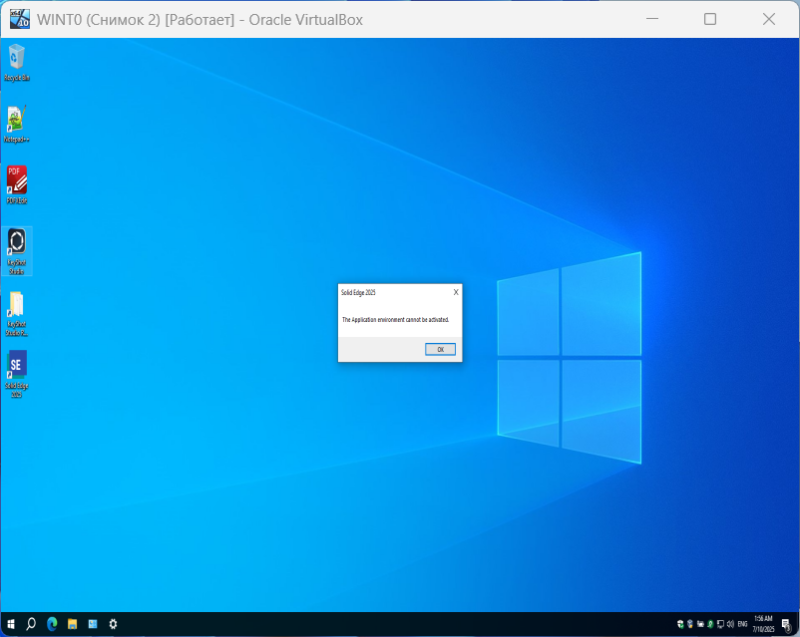Screen dimensions: 800x637
Task: Maximize the Oracle VirtualBox window
Action: click(710, 19)
